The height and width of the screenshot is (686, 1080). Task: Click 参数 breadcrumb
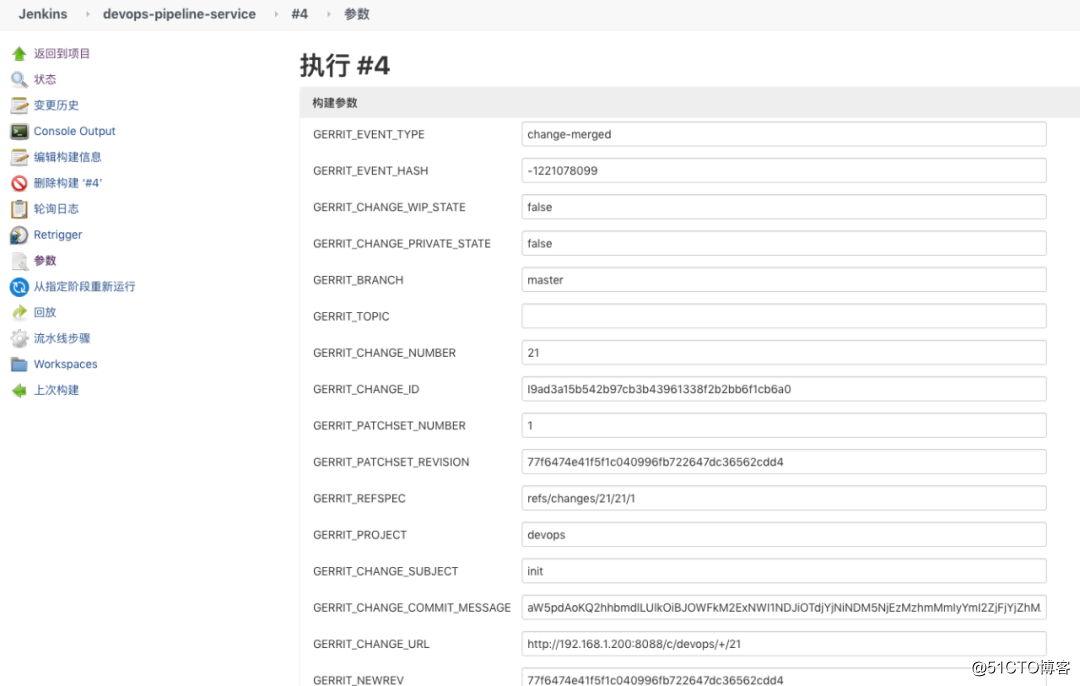pyautogui.click(x=357, y=14)
